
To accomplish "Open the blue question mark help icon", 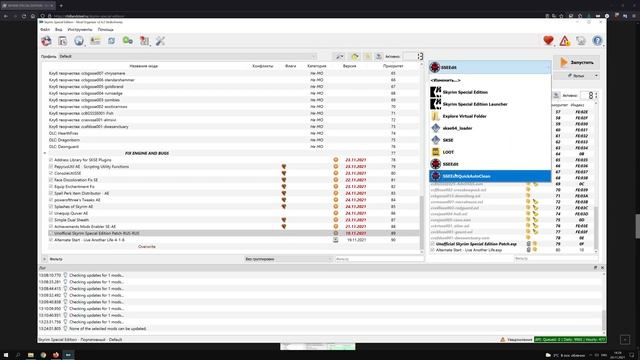I will click(597, 41).
